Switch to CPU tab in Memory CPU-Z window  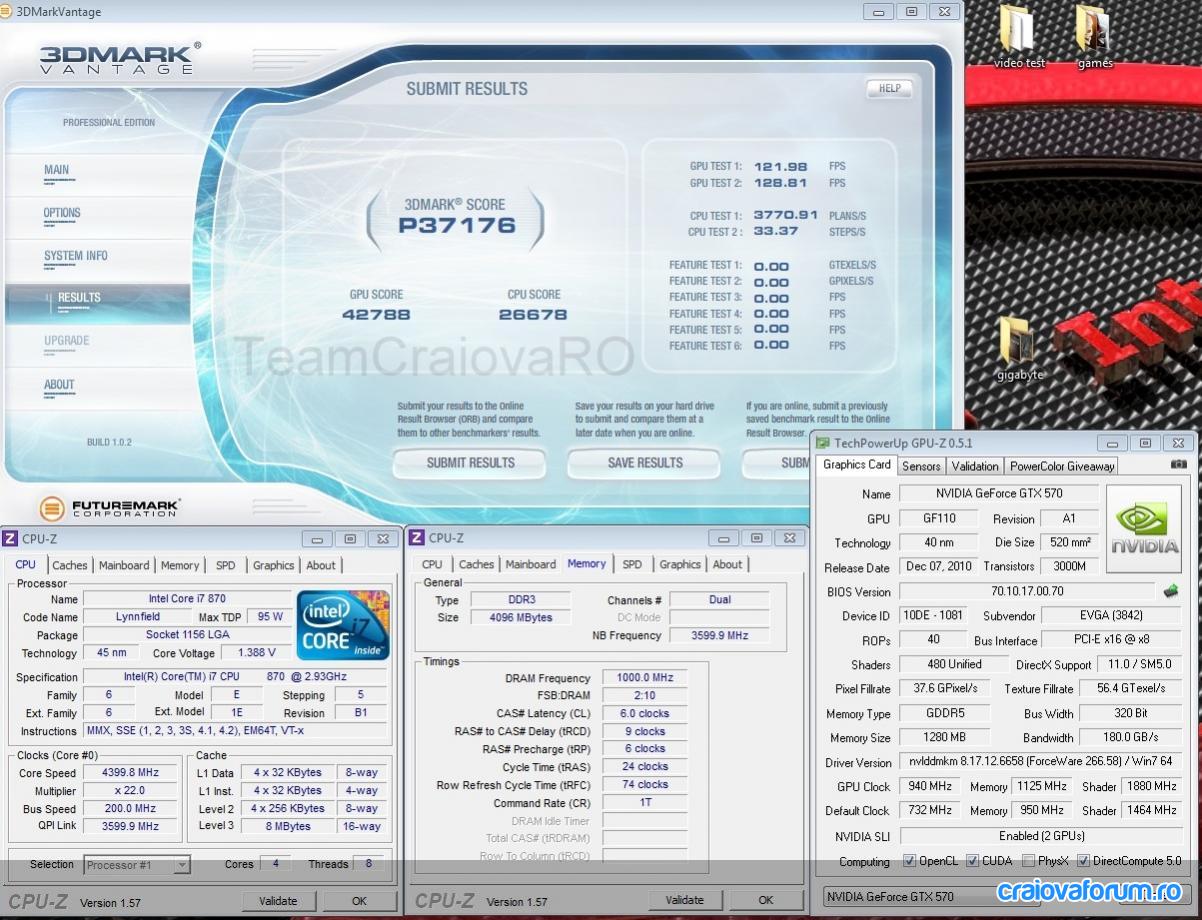tap(432, 564)
